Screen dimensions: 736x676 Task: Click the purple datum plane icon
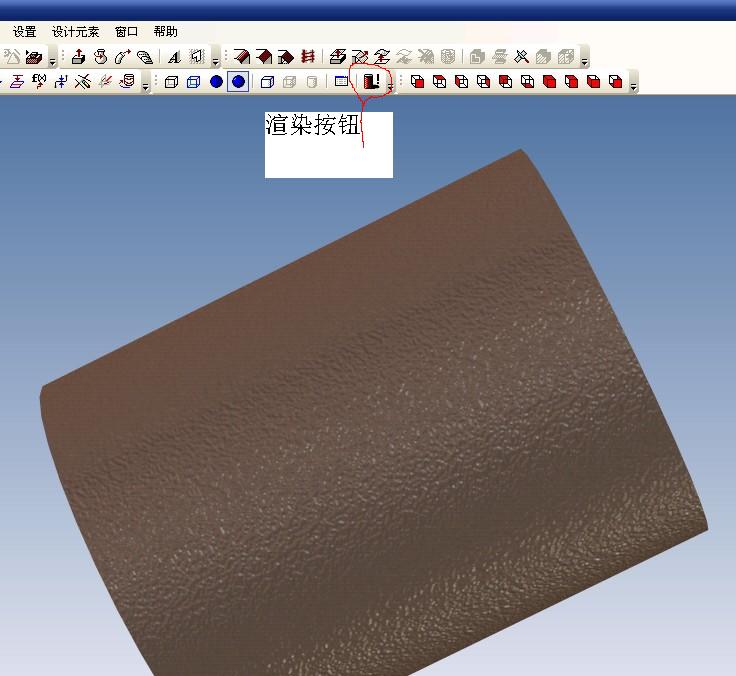(x=17, y=82)
